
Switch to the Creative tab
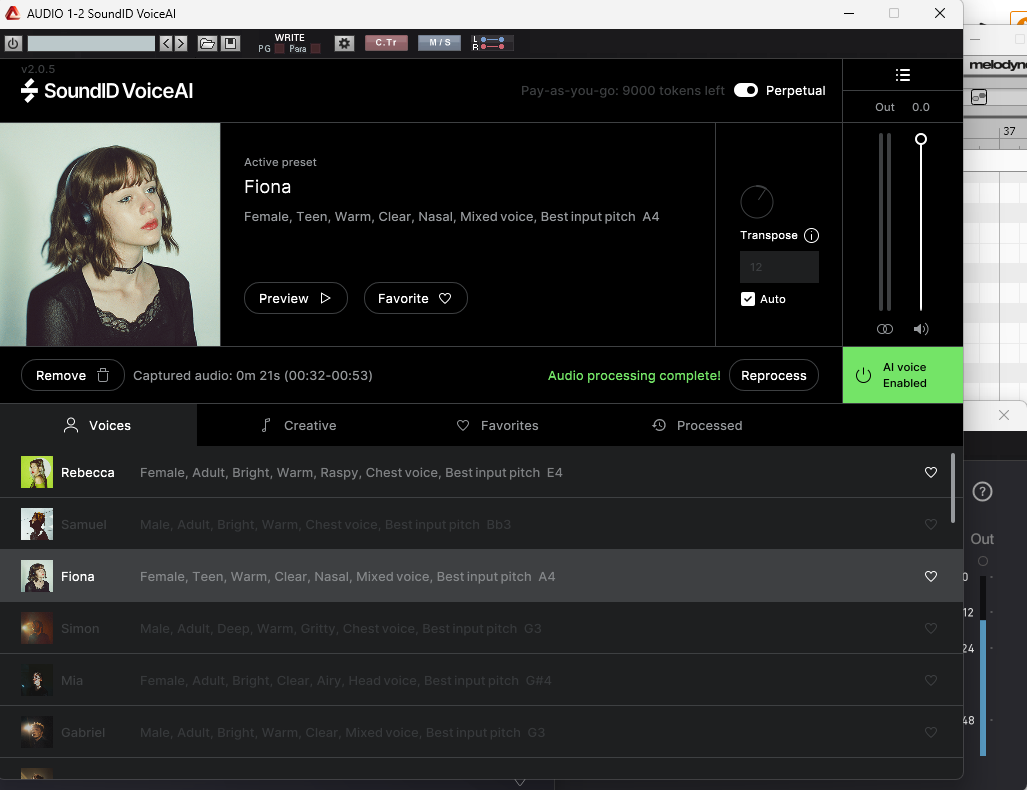(299, 425)
